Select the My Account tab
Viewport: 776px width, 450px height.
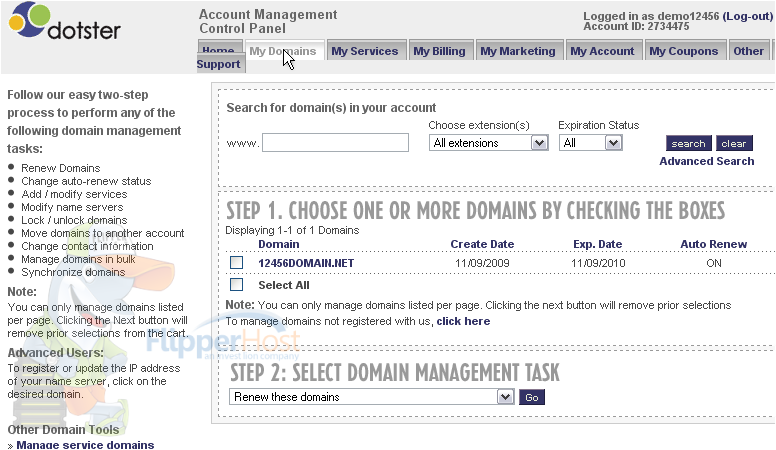tap(602, 51)
